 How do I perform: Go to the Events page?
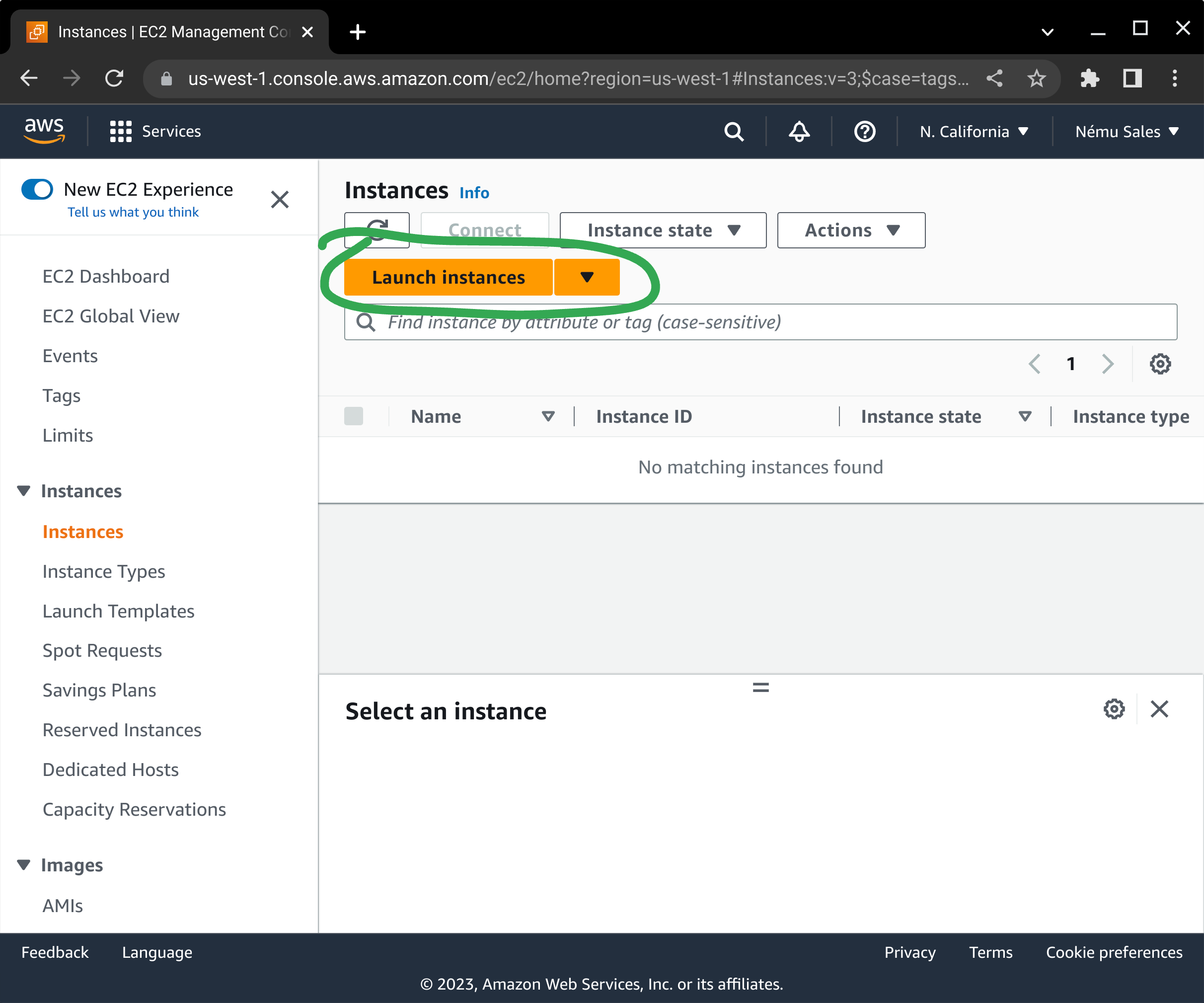coord(70,356)
